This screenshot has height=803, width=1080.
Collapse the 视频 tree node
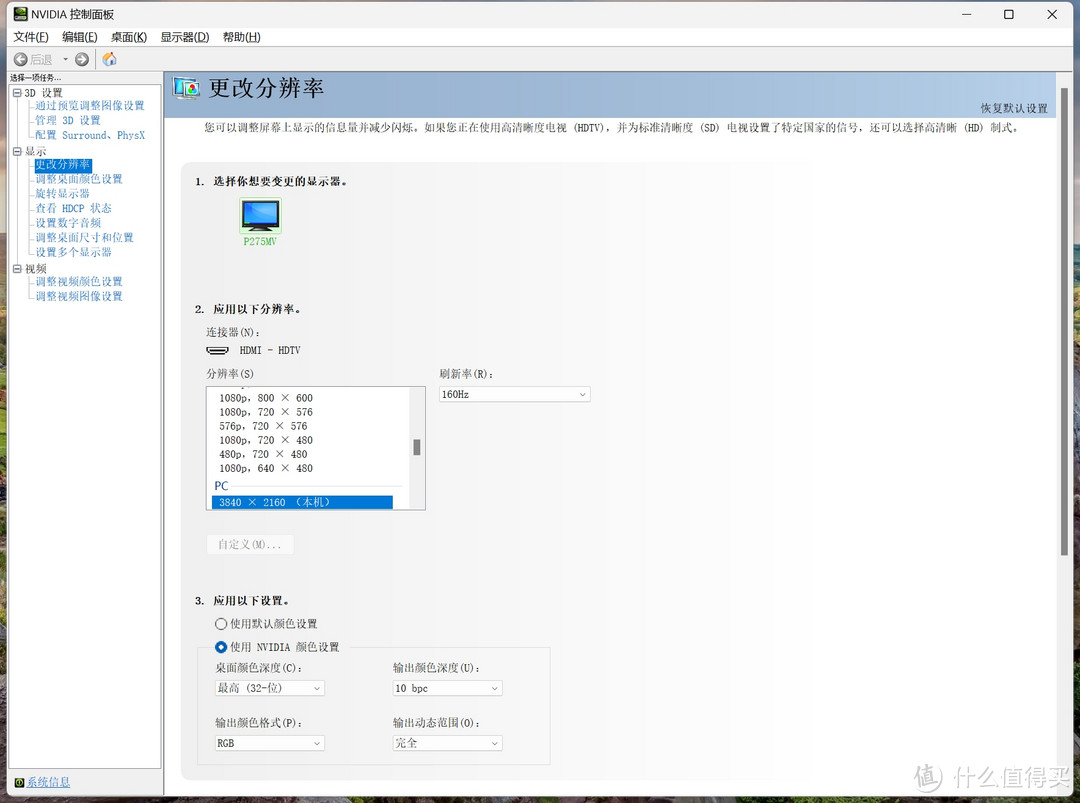(17, 269)
